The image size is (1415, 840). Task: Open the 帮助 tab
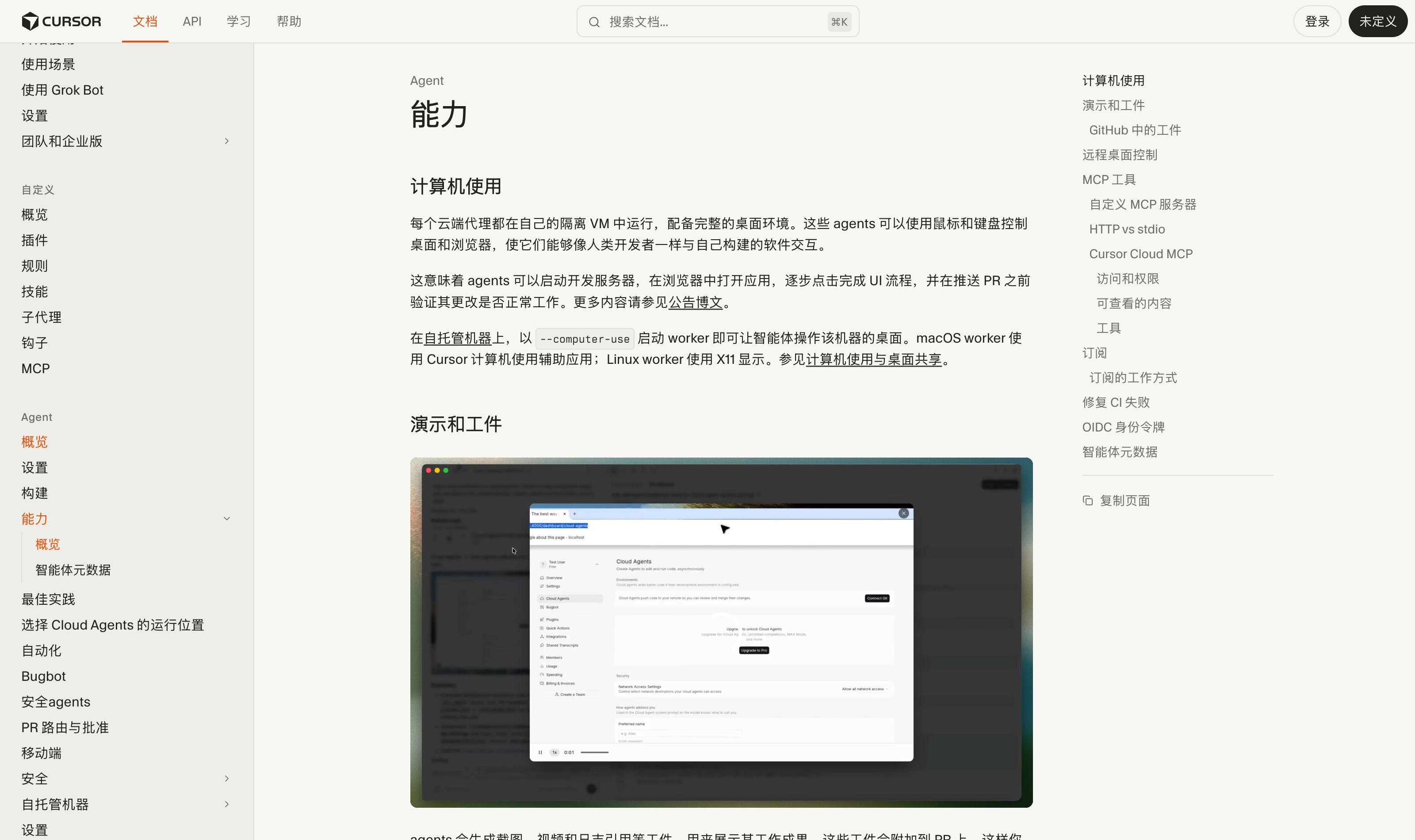(289, 22)
